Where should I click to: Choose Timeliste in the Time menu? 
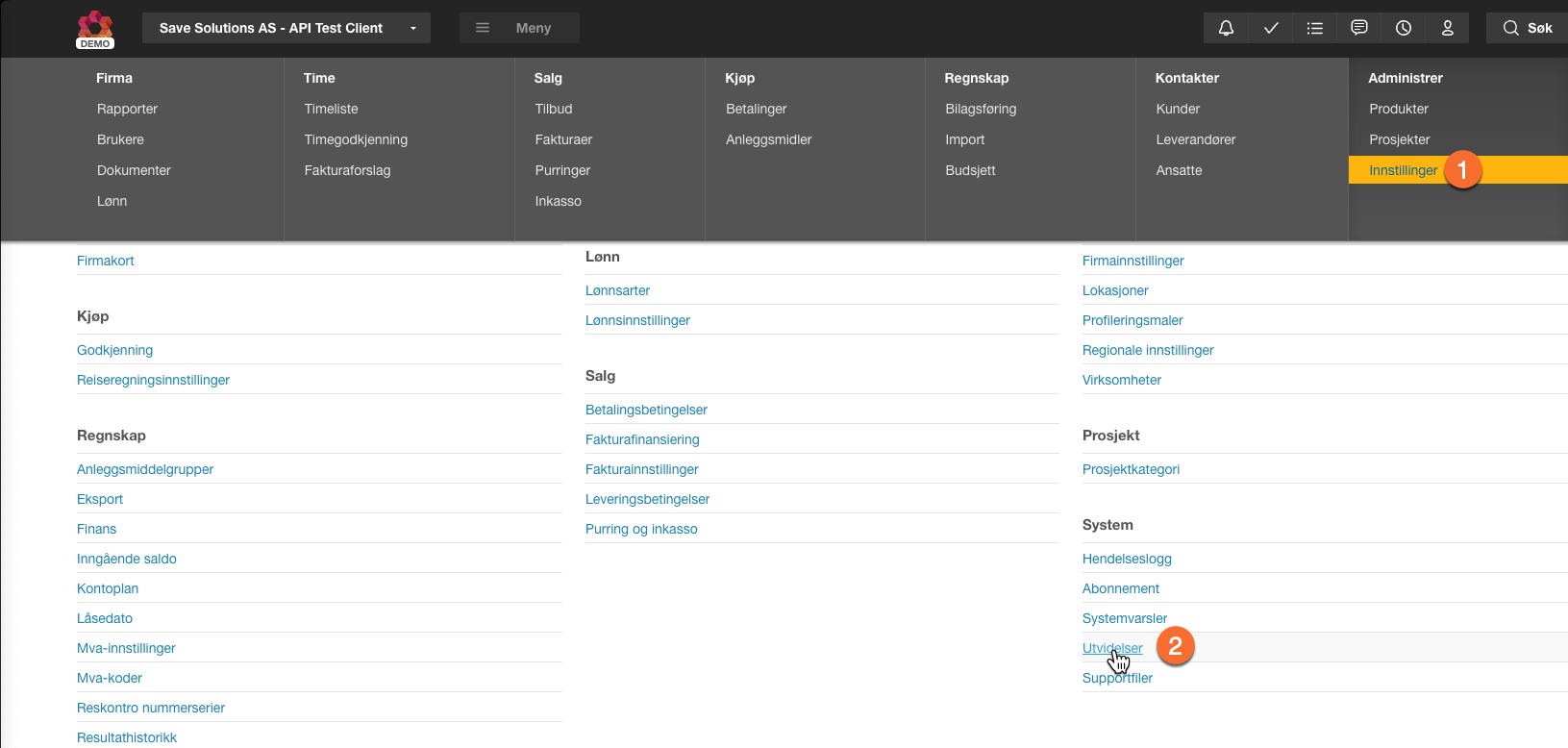click(x=331, y=109)
